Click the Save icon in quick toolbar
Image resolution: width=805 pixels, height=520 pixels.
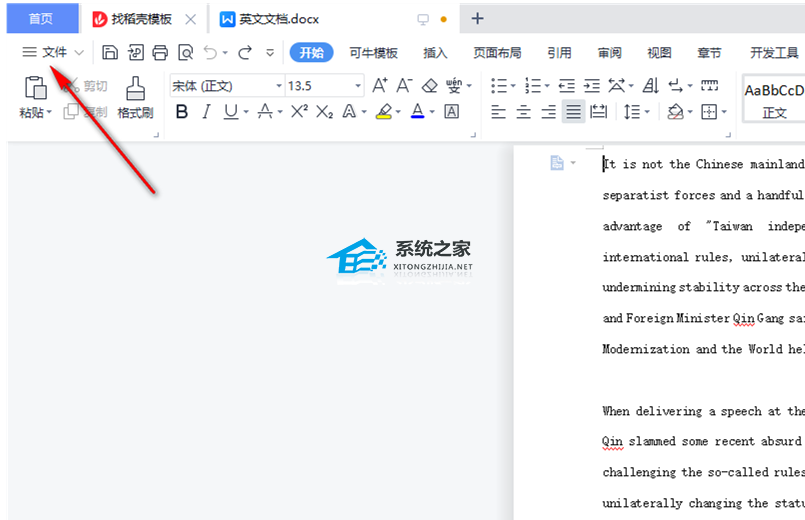(109, 52)
